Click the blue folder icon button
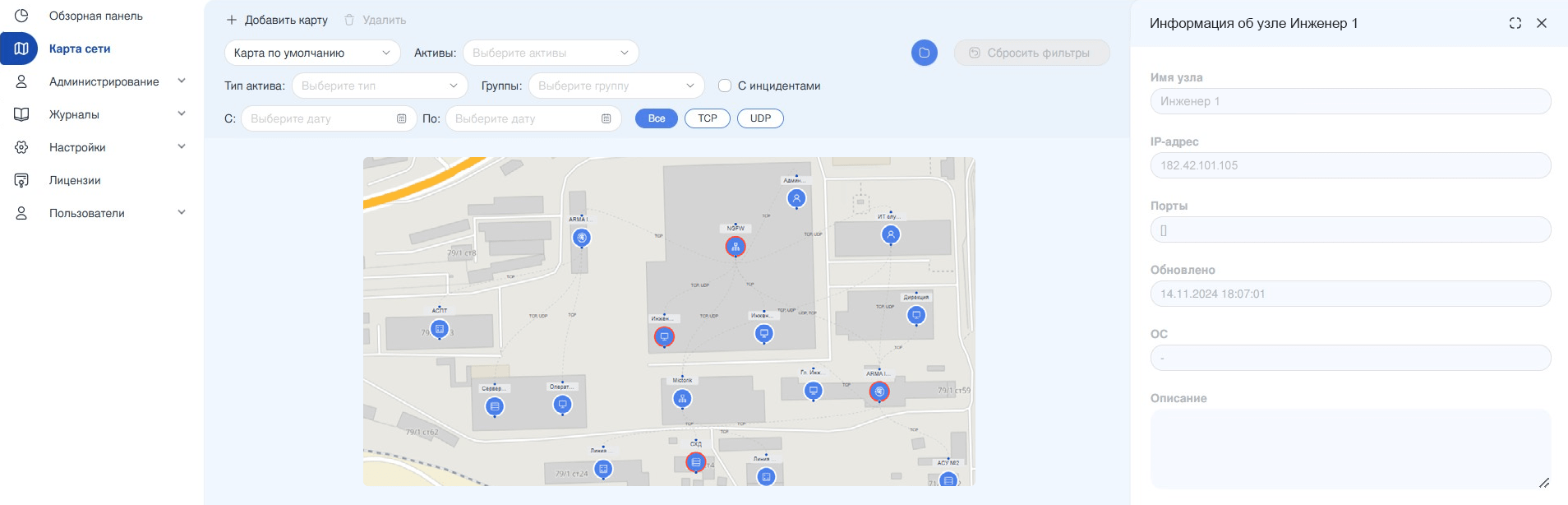 [x=925, y=53]
